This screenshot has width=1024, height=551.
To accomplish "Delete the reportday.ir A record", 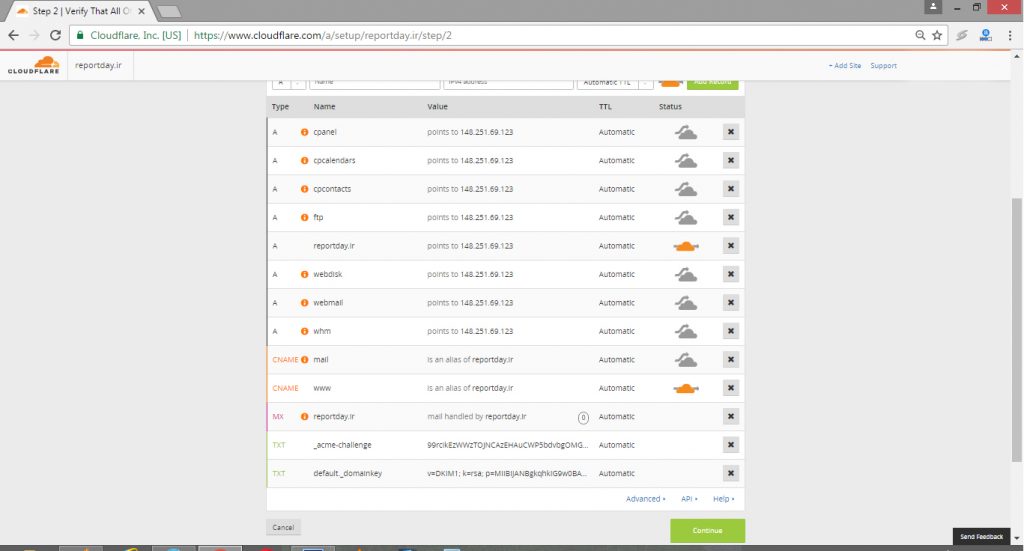I will coord(731,246).
